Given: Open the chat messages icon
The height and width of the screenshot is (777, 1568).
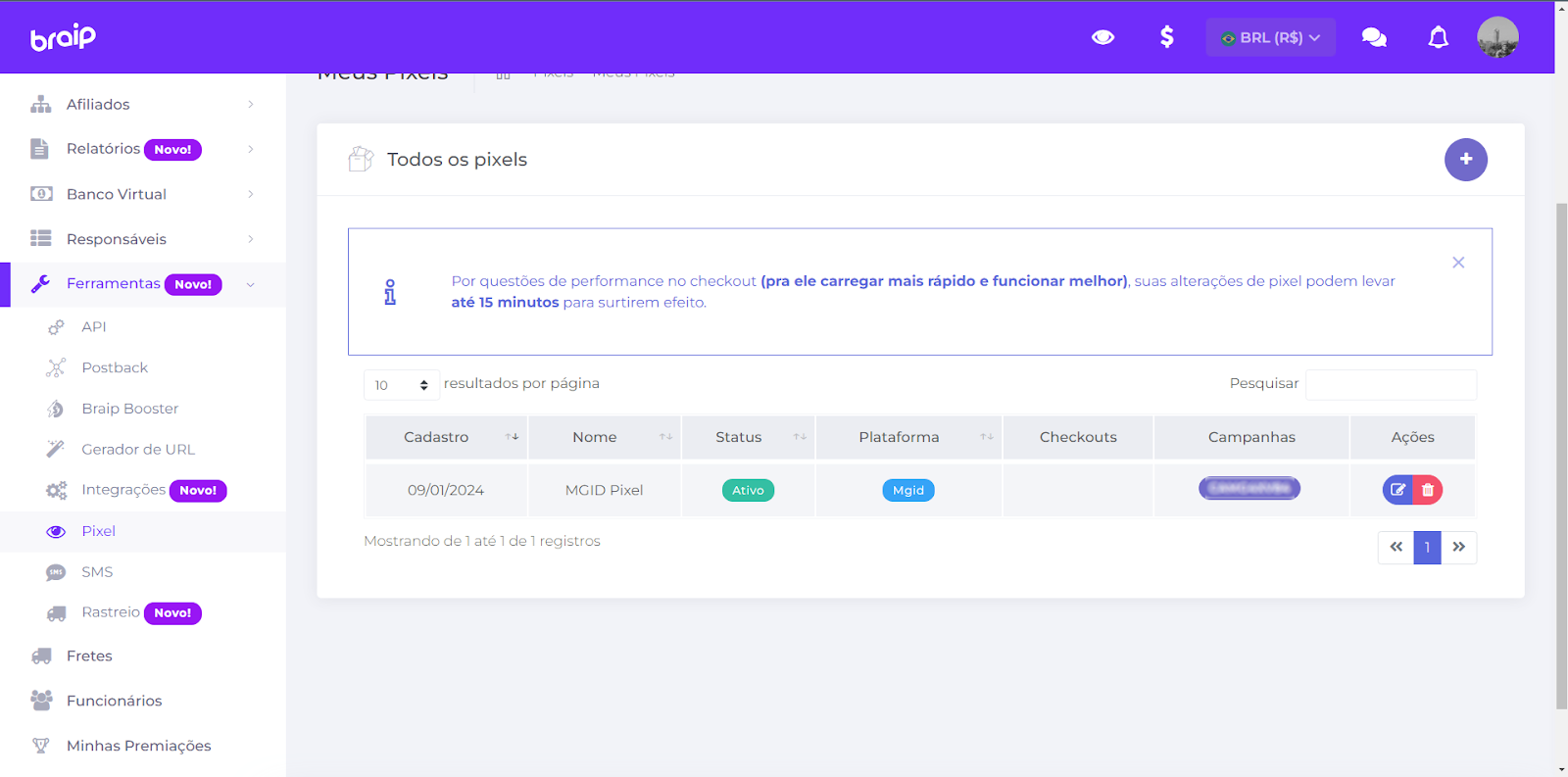Looking at the screenshot, I should pos(1374,37).
